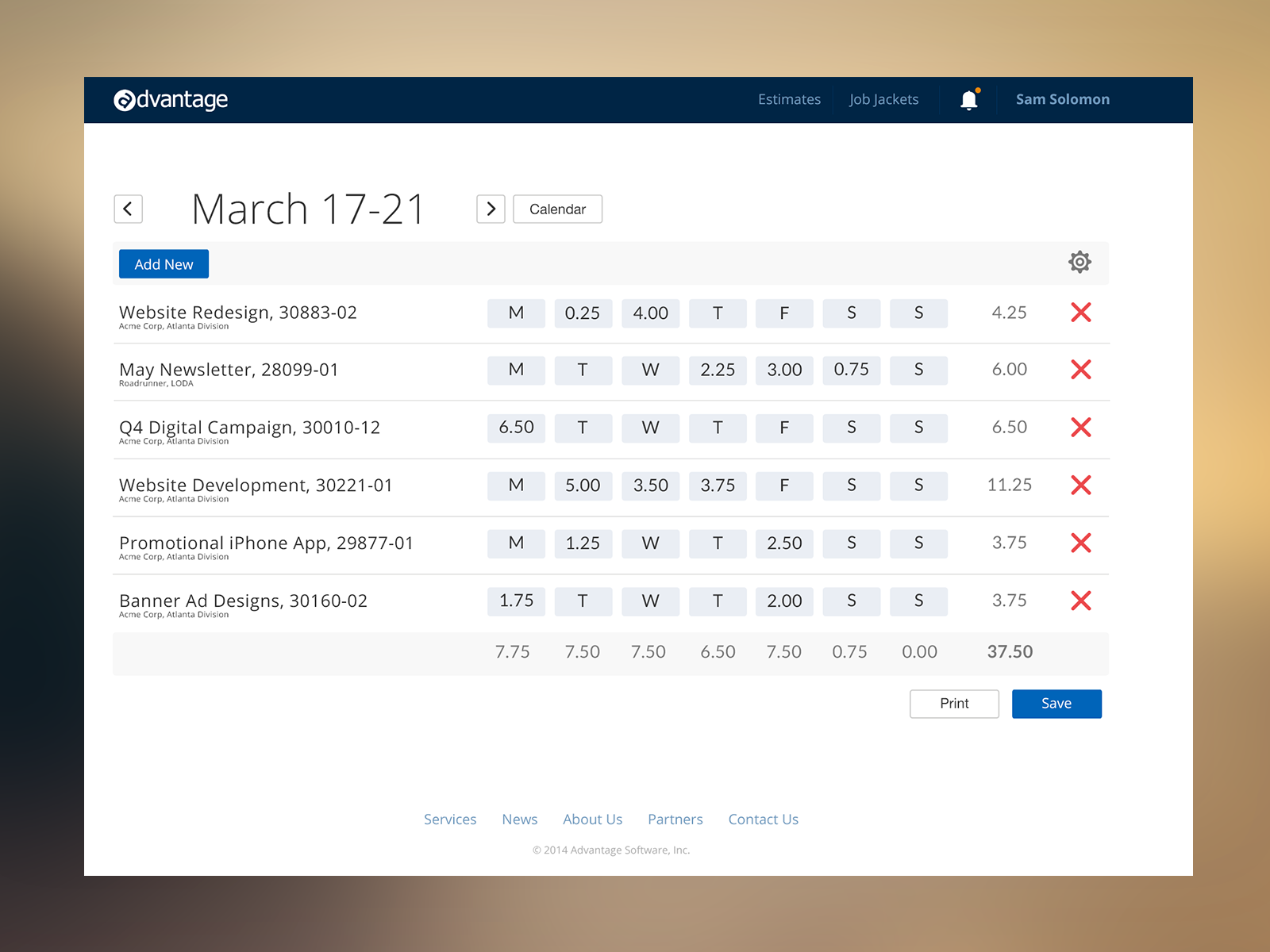Screen dimensions: 1270x952
Task: Open Sam Solomon user menu
Action: click(x=1063, y=100)
